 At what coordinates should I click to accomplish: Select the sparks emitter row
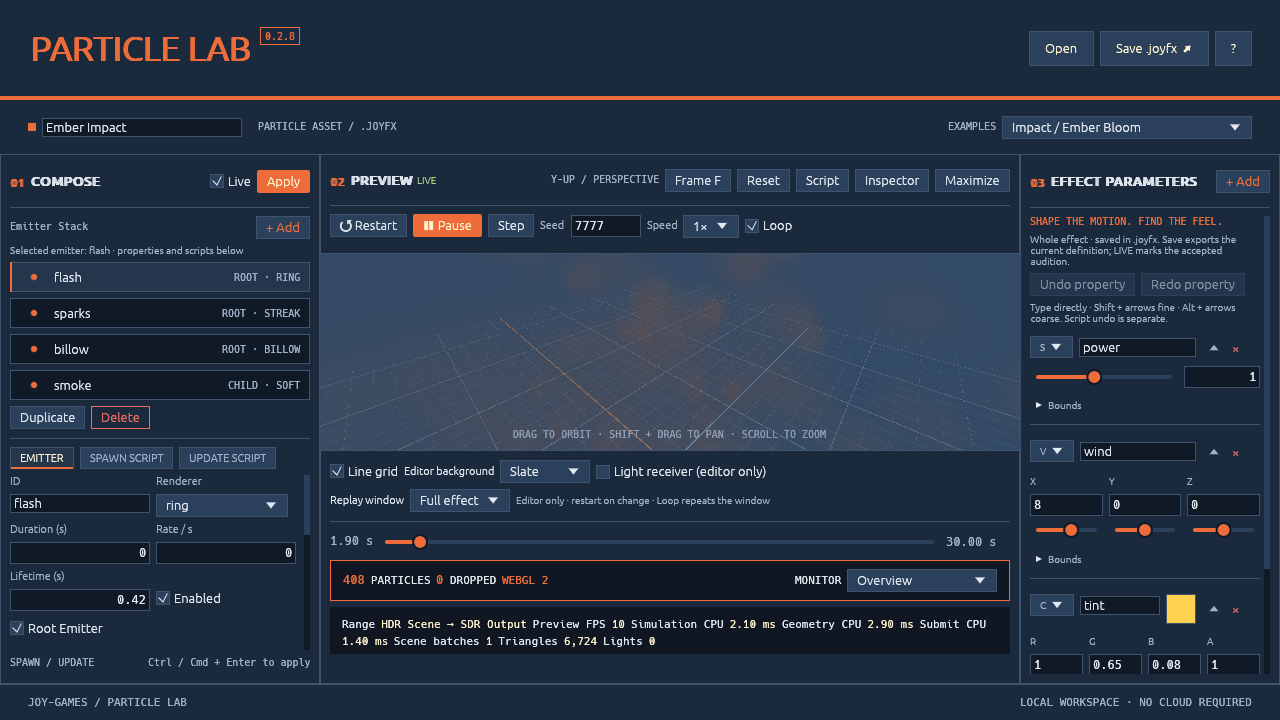160,313
